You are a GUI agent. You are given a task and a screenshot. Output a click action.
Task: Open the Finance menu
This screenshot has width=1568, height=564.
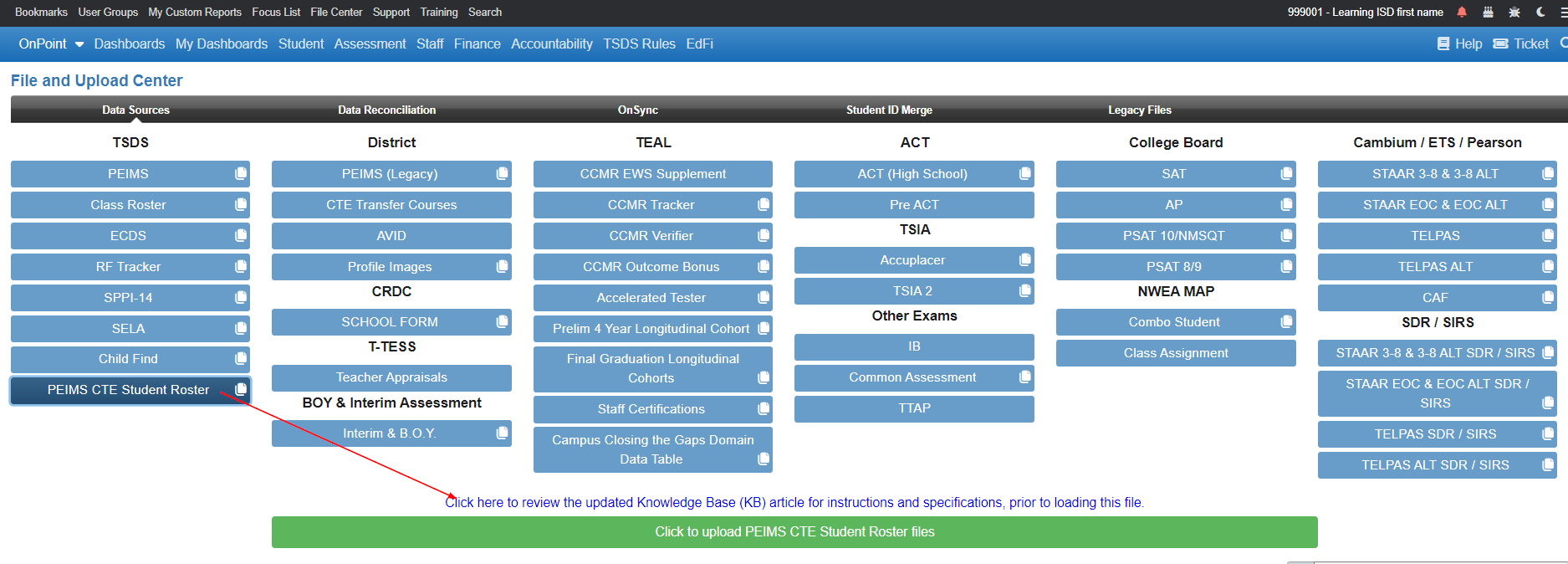(478, 44)
